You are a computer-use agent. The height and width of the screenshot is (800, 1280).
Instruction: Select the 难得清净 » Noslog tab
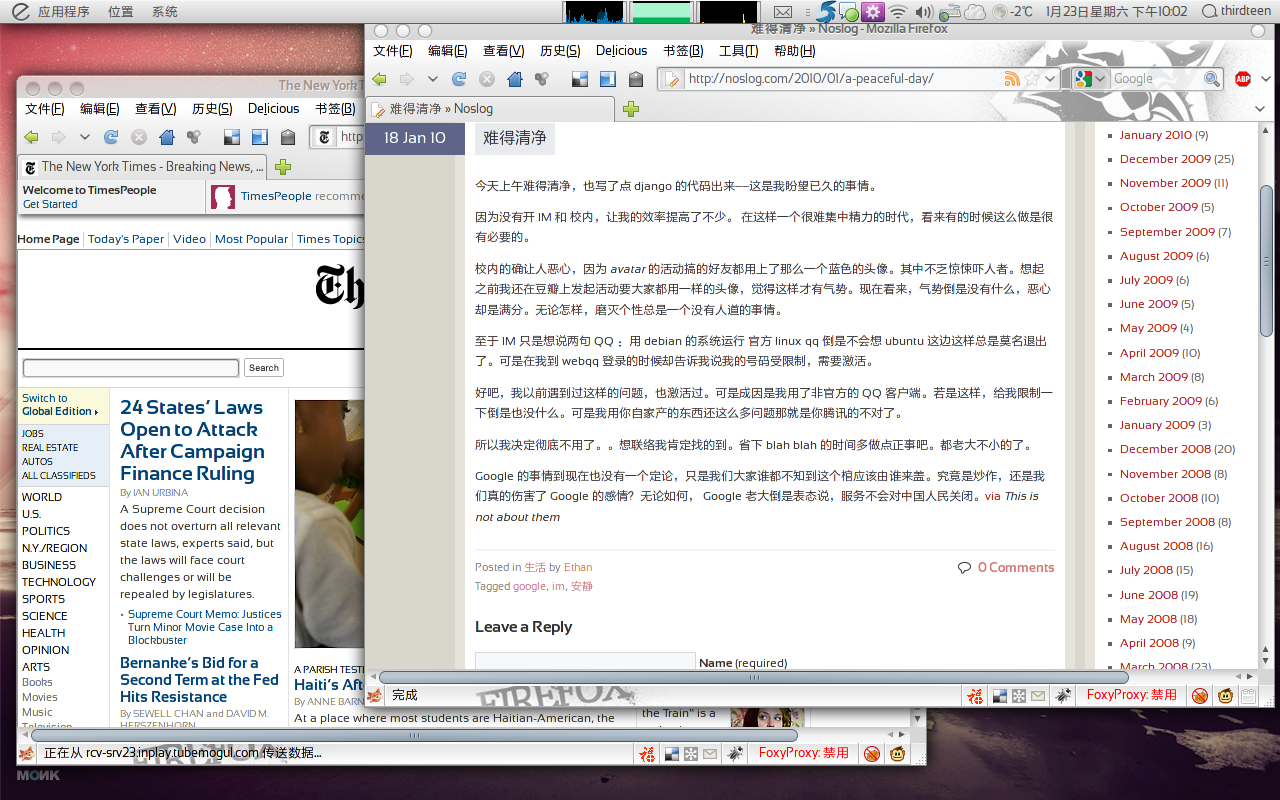491,109
